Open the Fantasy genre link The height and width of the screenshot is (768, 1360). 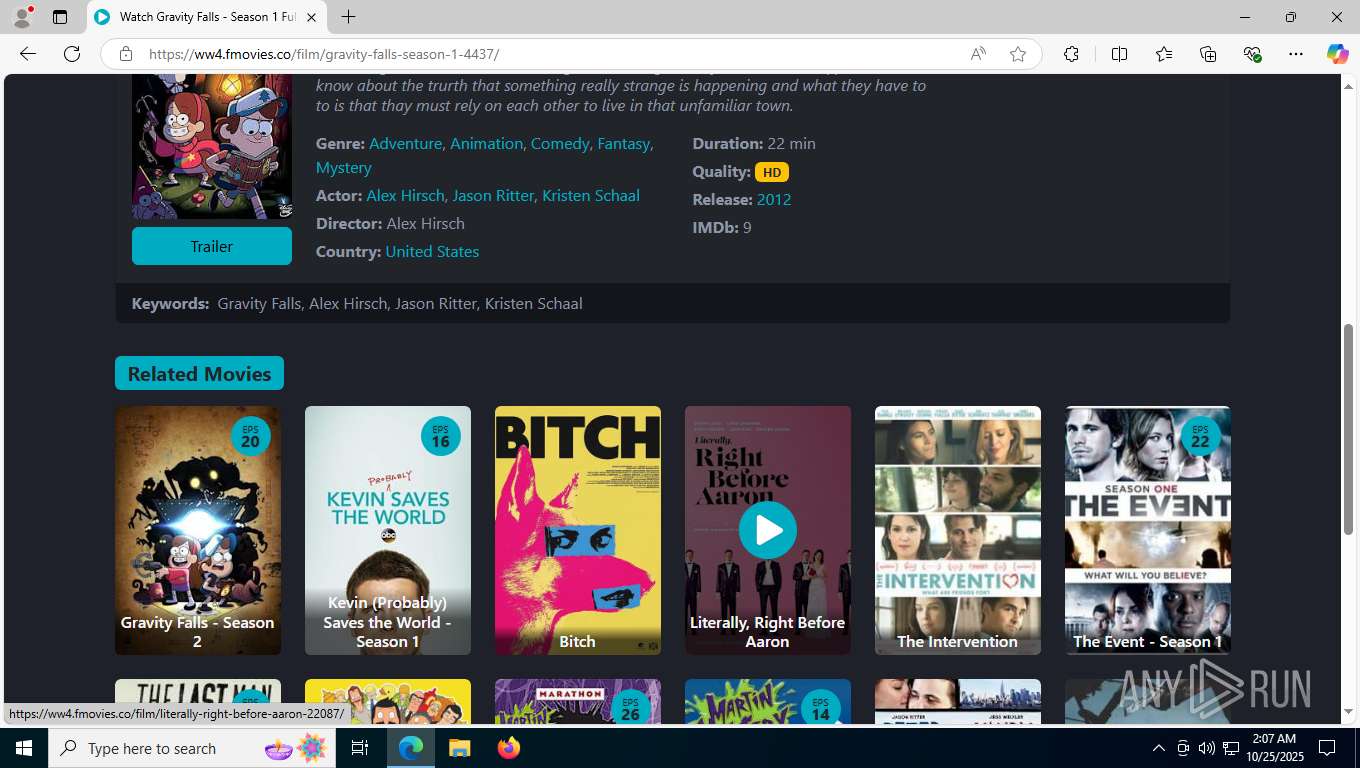[x=623, y=143]
